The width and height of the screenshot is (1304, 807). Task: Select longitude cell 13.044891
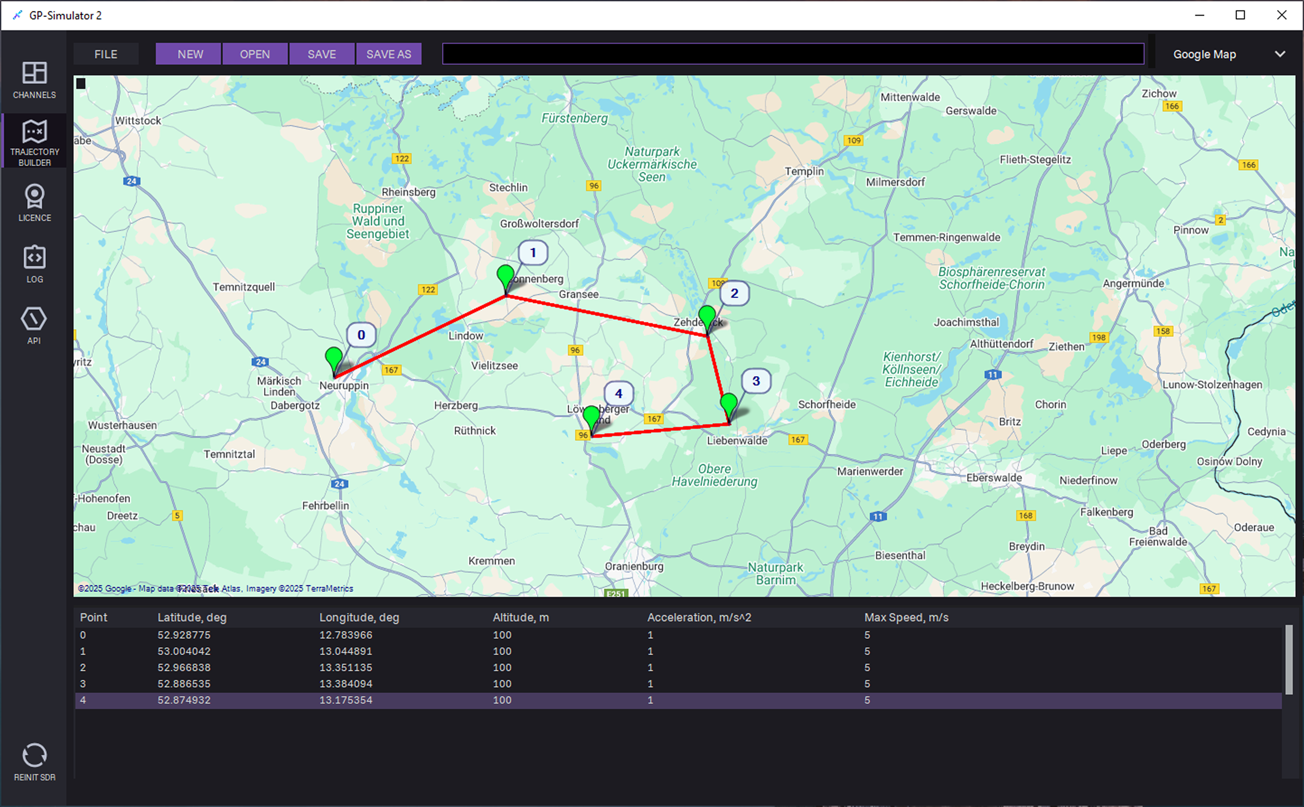346,651
